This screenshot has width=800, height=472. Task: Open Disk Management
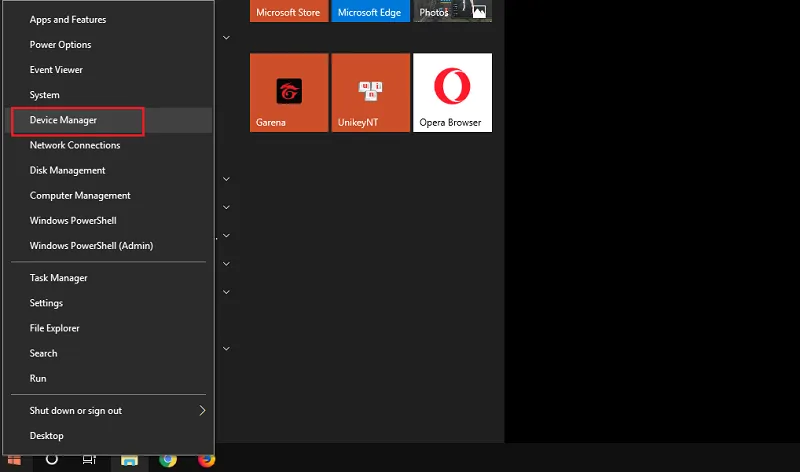[x=67, y=171]
